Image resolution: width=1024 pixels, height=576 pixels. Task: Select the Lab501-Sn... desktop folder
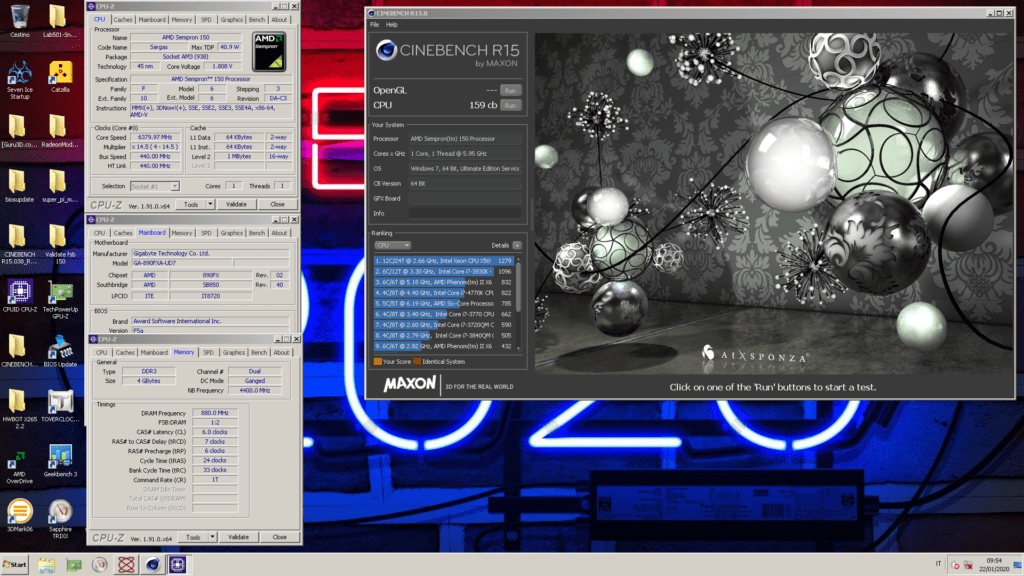[x=57, y=21]
